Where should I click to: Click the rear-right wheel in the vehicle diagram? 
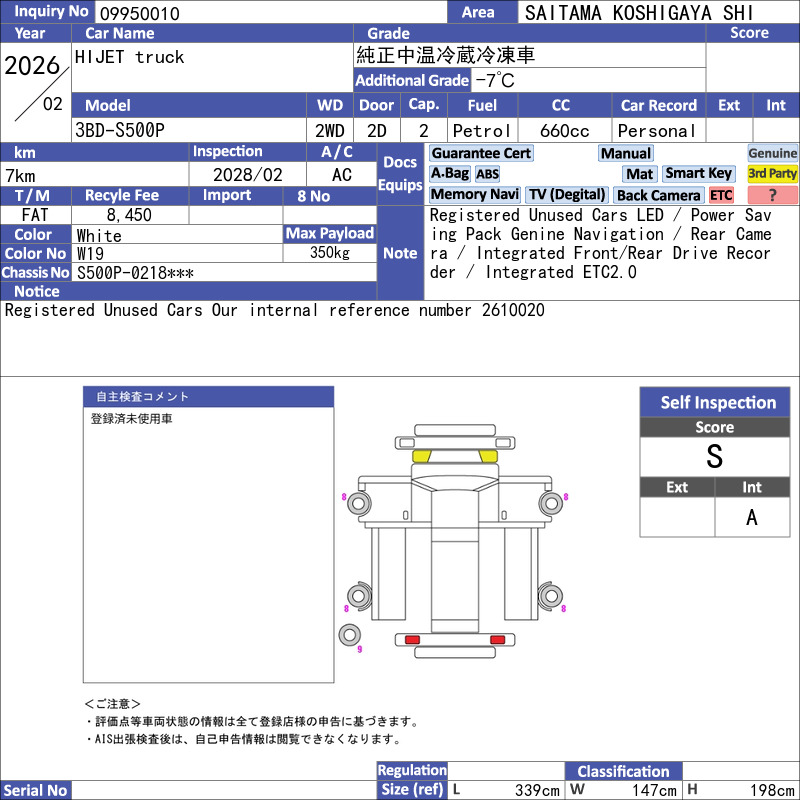(551, 595)
